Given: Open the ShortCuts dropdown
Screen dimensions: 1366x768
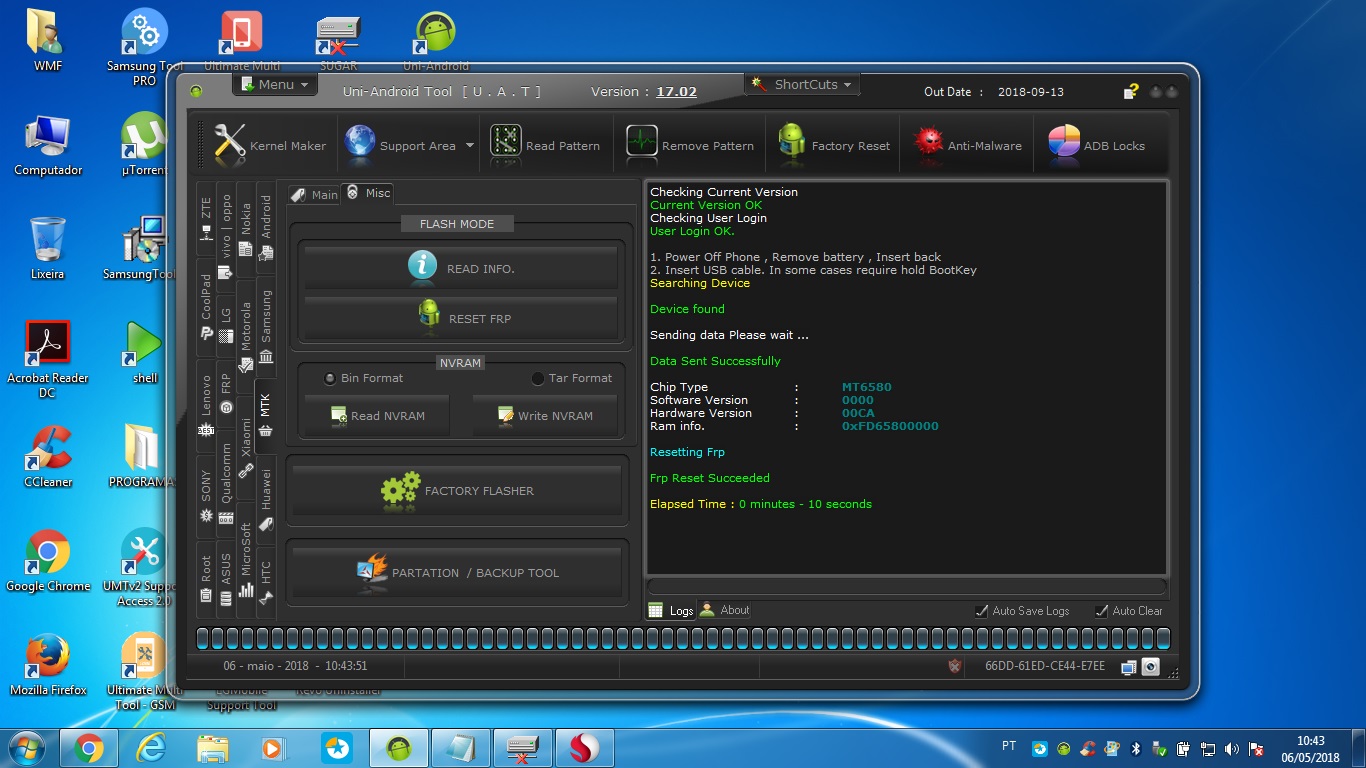Looking at the screenshot, I should 804,84.
